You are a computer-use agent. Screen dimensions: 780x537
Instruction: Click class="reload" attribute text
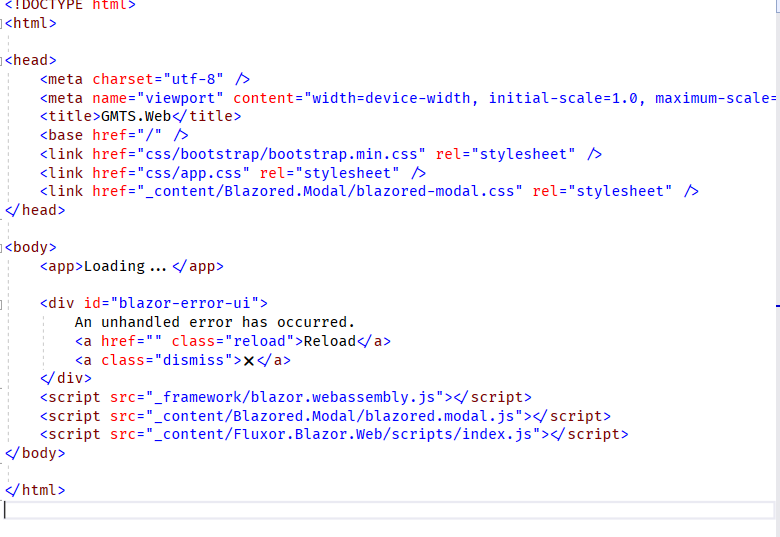tap(233, 341)
